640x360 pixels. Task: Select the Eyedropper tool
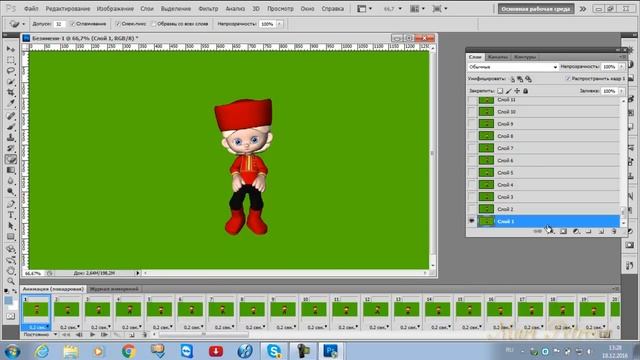pos(11,104)
